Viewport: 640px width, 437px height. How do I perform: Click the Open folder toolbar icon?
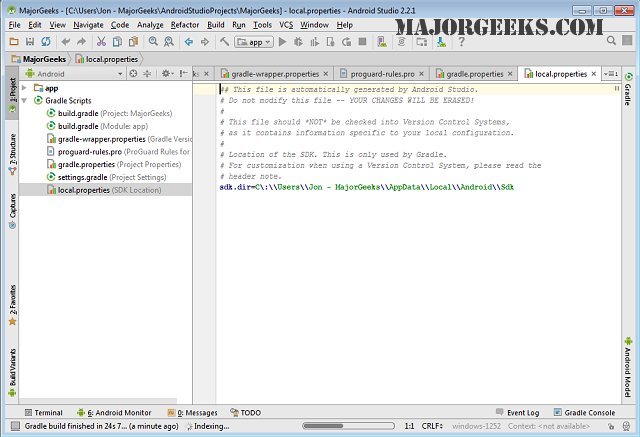point(14,42)
